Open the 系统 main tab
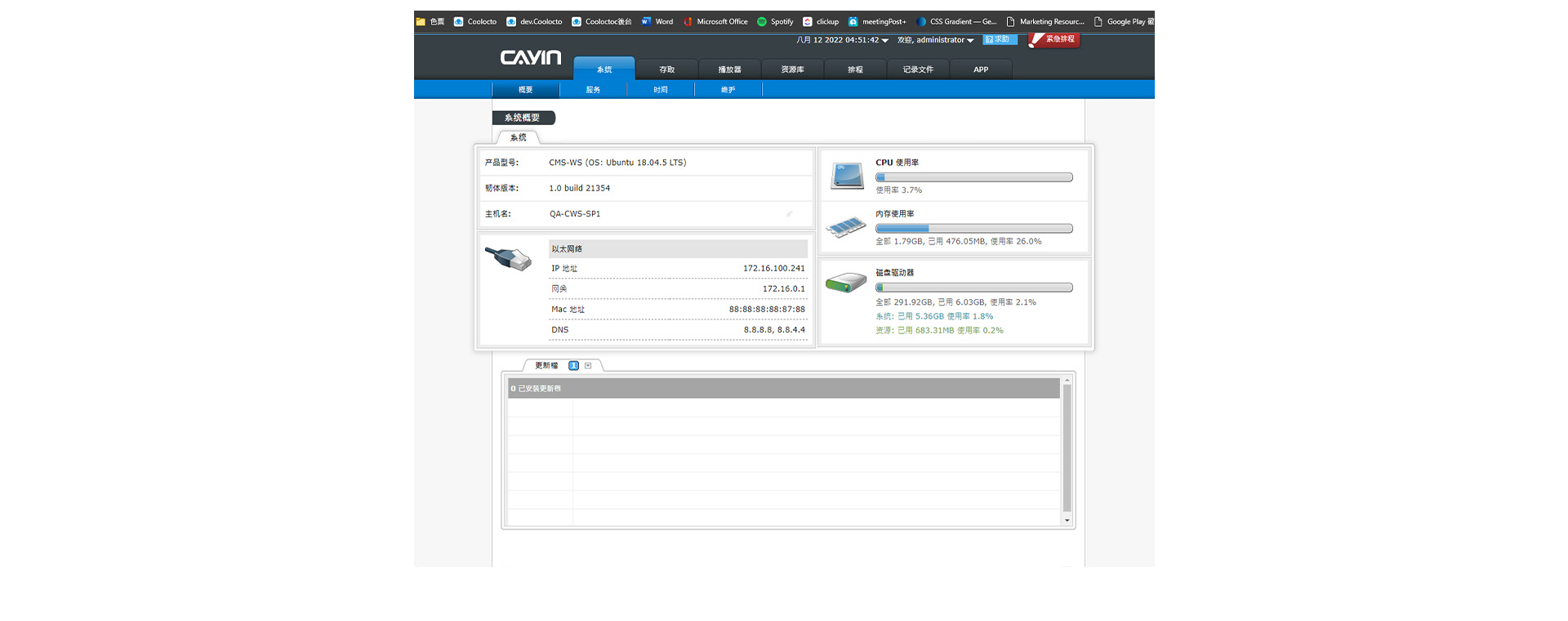The width and height of the screenshot is (1568, 621). [x=604, y=69]
